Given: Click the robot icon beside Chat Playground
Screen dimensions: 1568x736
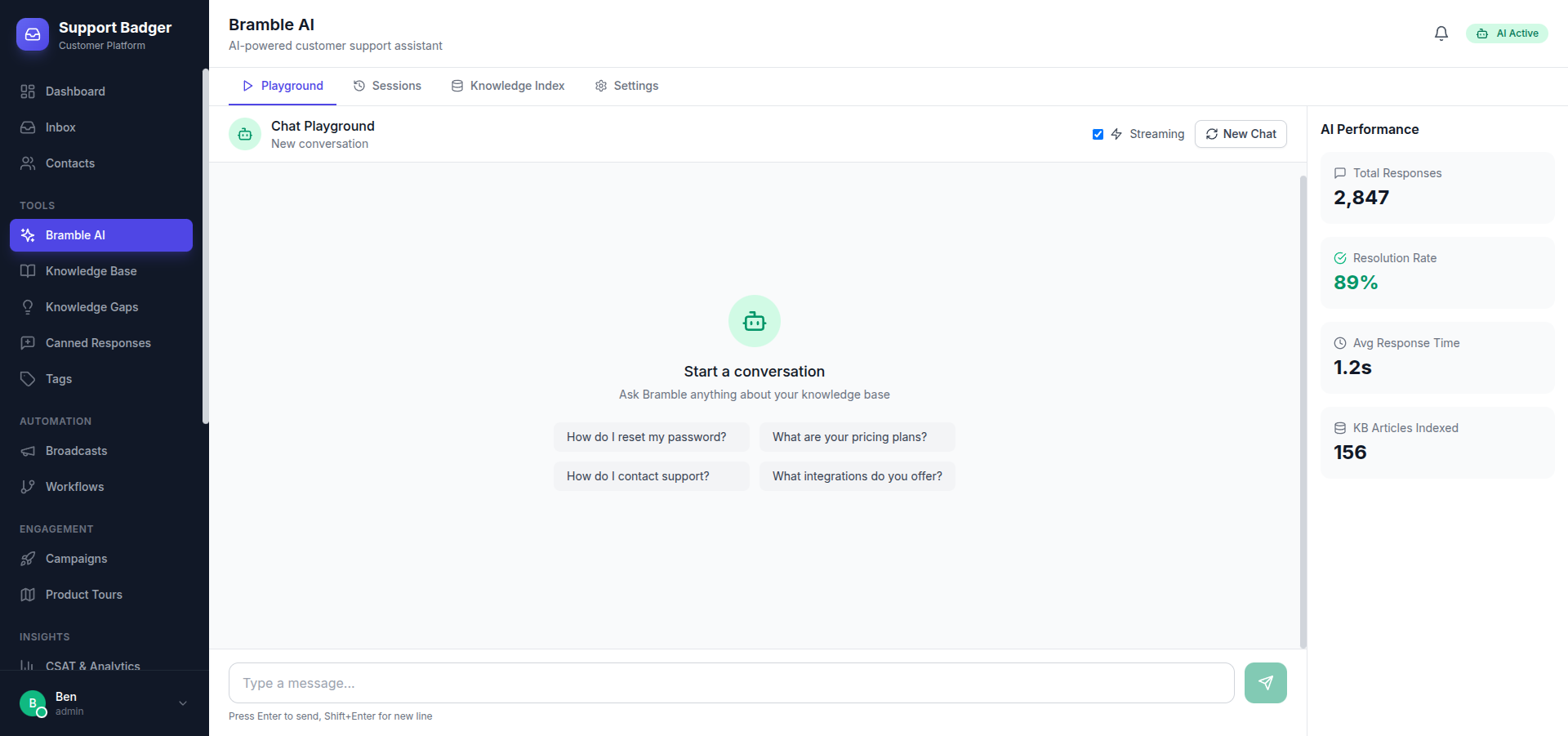Looking at the screenshot, I should (245, 134).
